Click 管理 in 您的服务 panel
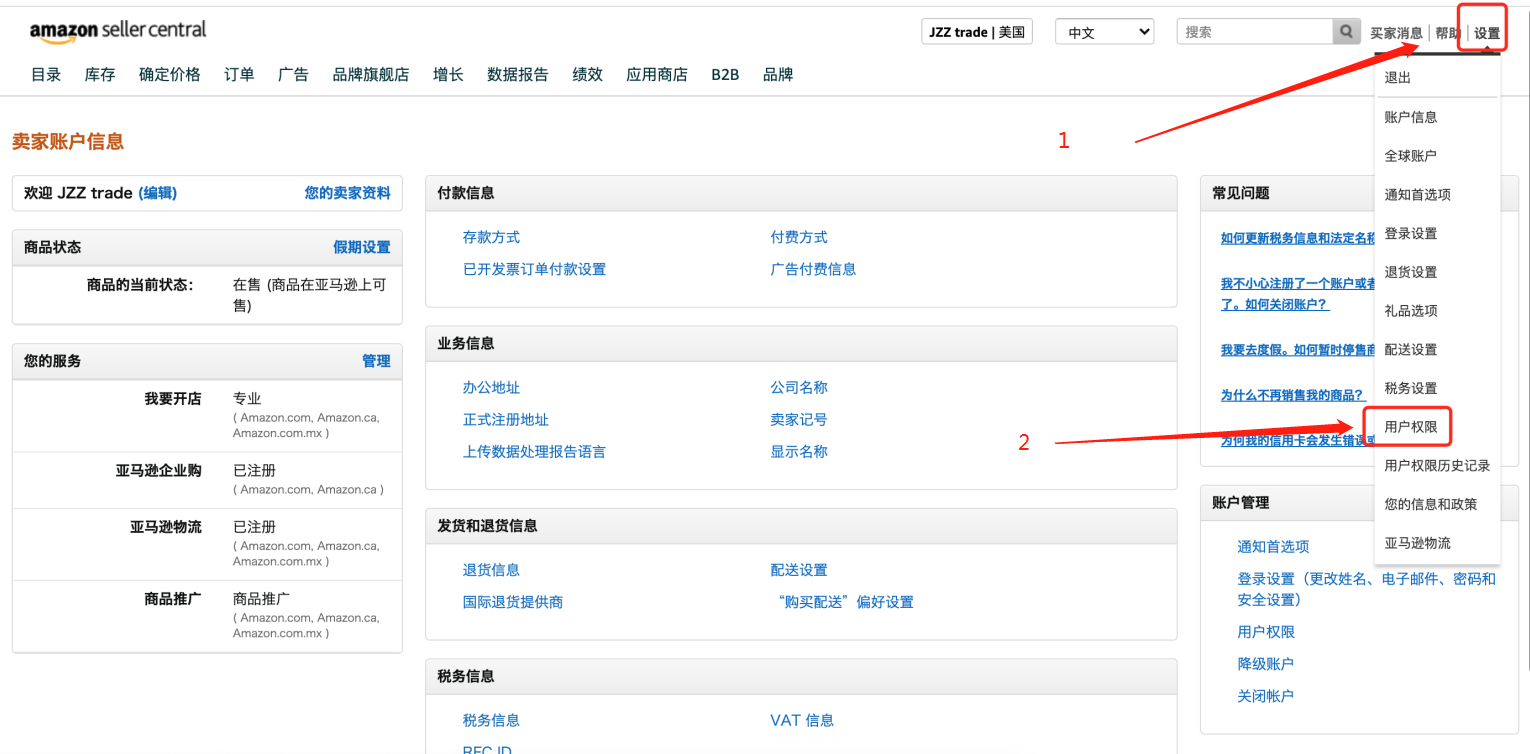The width and height of the screenshot is (1530, 754). [376, 361]
